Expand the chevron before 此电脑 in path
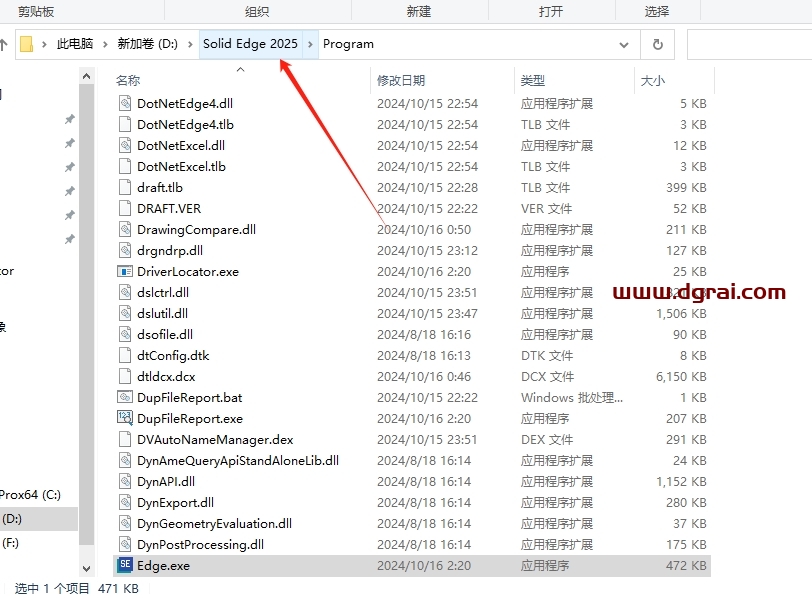The image size is (812, 598). 44,45
